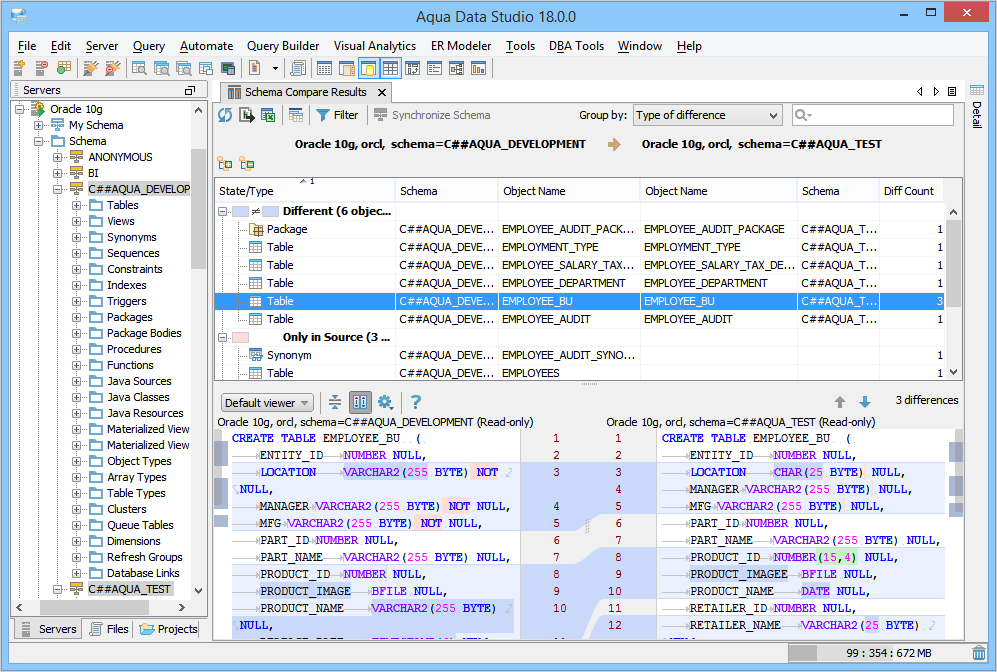Show the tab list icon at top right
The width and height of the screenshot is (997, 672).
point(952,92)
